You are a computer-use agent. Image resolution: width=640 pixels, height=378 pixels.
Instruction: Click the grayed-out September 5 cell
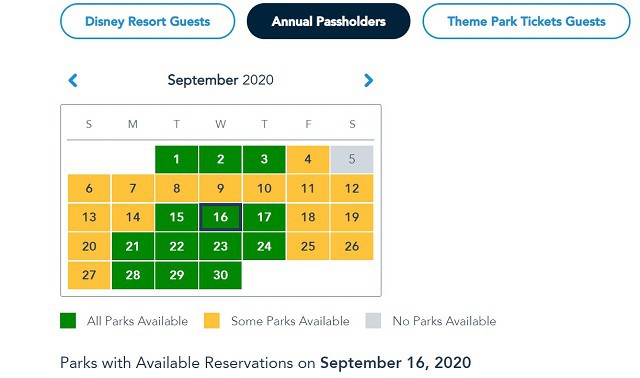click(352, 159)
